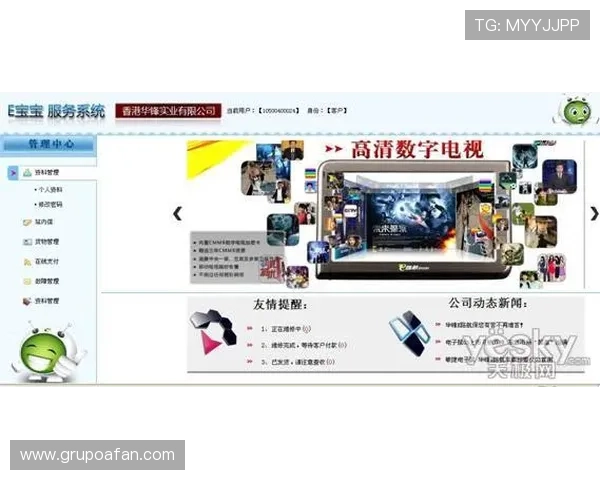This screenshot has width=600, height=480.
Task: Click X-shaped graphic beside 公司动态新闻
Action: [x=409, y=334]
